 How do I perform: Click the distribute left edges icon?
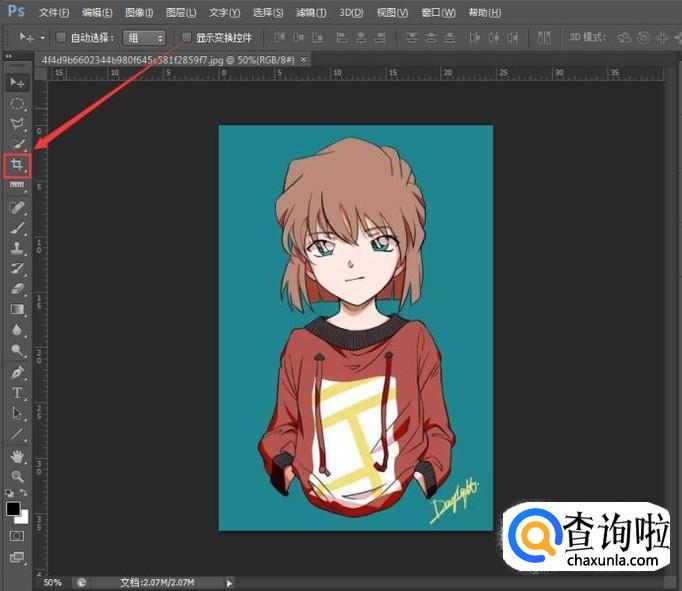(x=475, y=38)
